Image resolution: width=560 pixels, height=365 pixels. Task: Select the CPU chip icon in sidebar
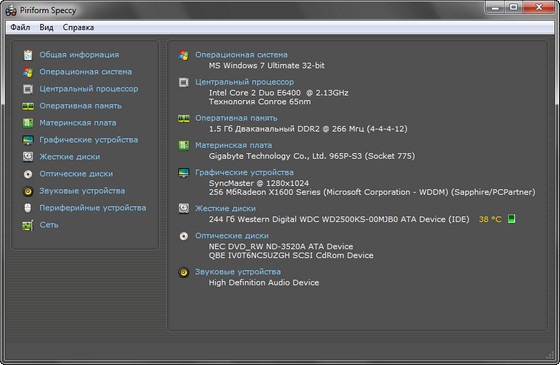(28, 89)
